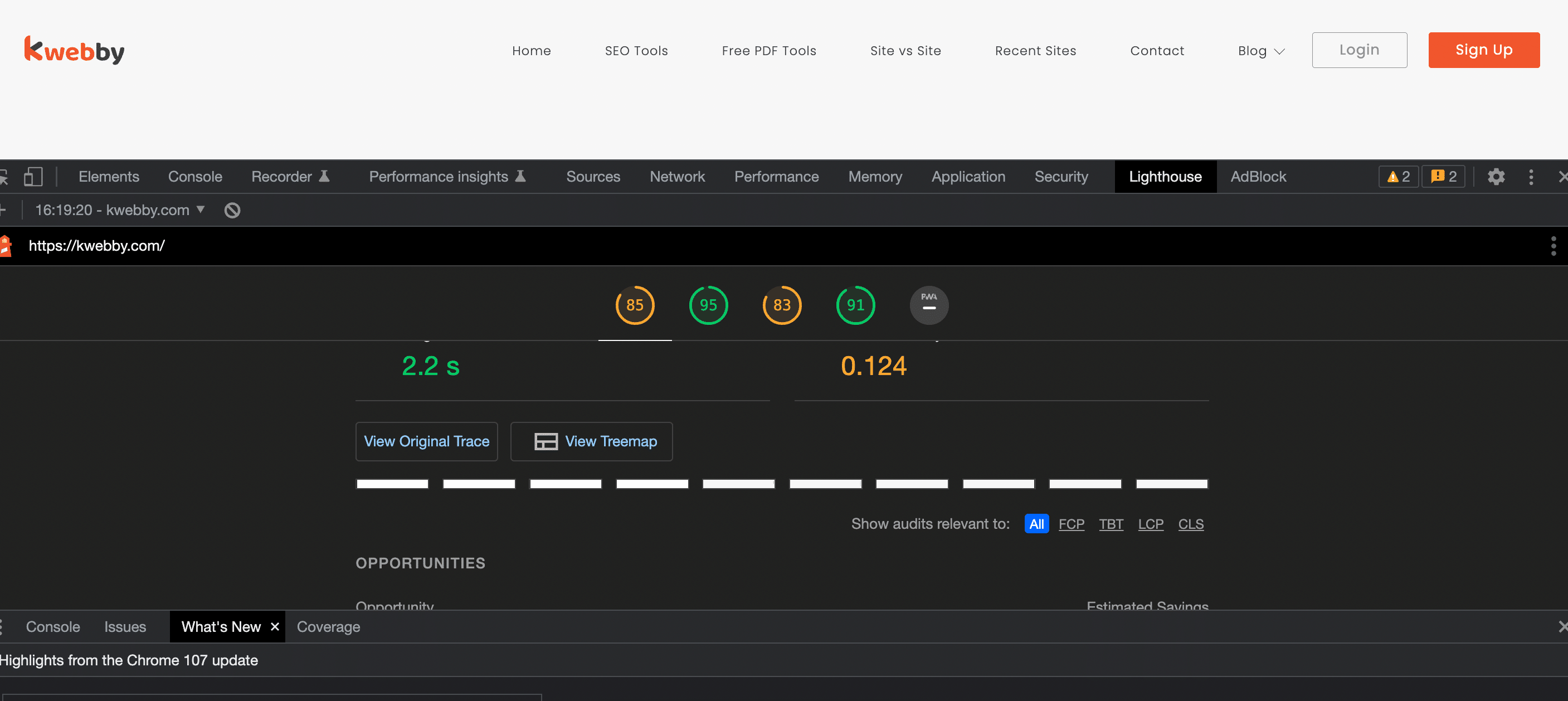Image resolution: width=1568 pixels, height=701 pixels.
Task: Select FCP audit filter button
Action: tap(1071, 523)
